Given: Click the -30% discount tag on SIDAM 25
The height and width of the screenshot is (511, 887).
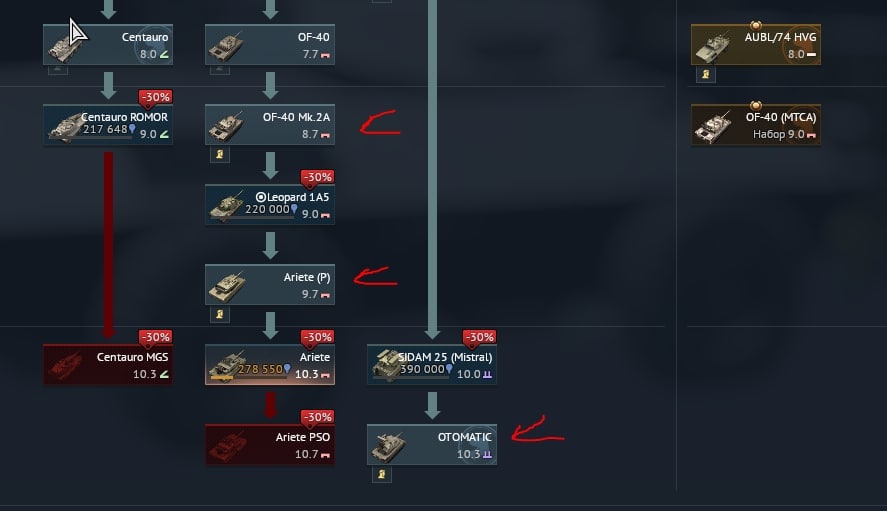Looking at the screenshot, I should [x=479, y=338].
